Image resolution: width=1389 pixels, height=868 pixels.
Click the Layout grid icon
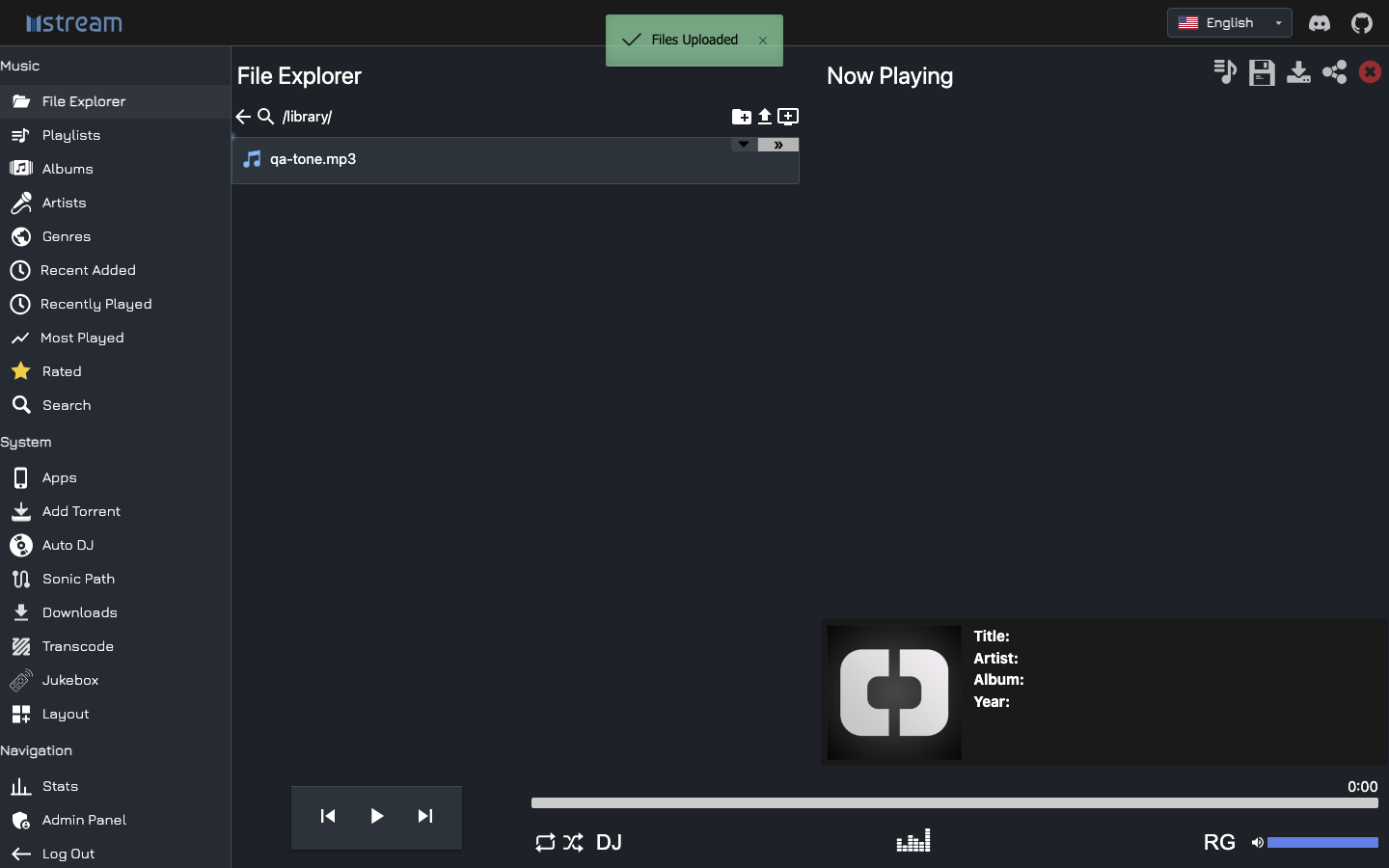click(21, 714)
